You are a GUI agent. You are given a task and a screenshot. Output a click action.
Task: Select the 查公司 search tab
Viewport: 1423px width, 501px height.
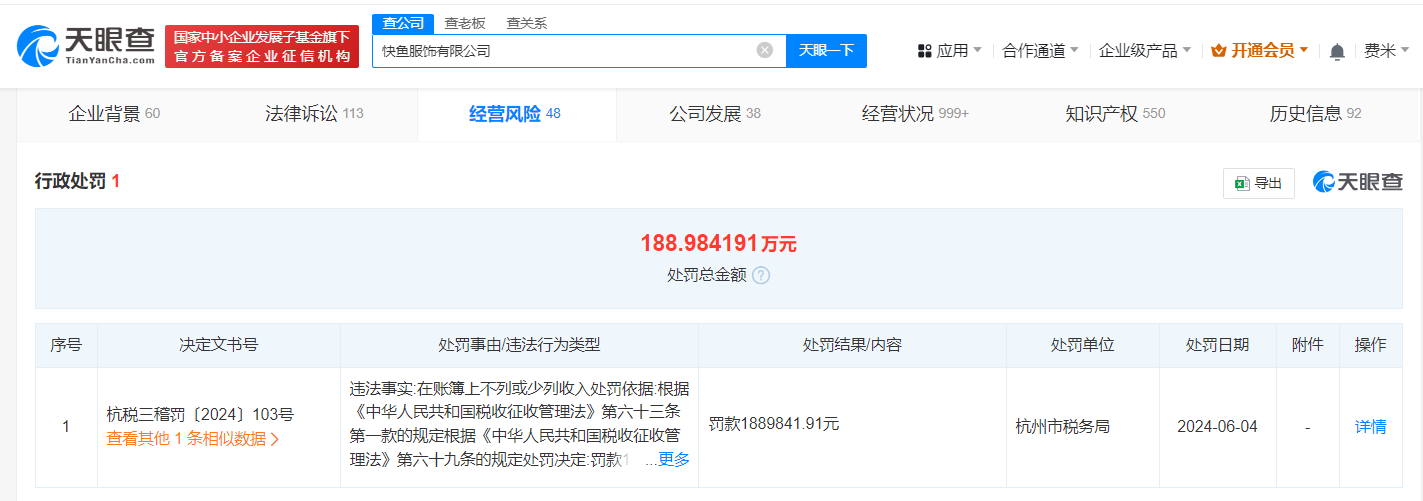403,23
